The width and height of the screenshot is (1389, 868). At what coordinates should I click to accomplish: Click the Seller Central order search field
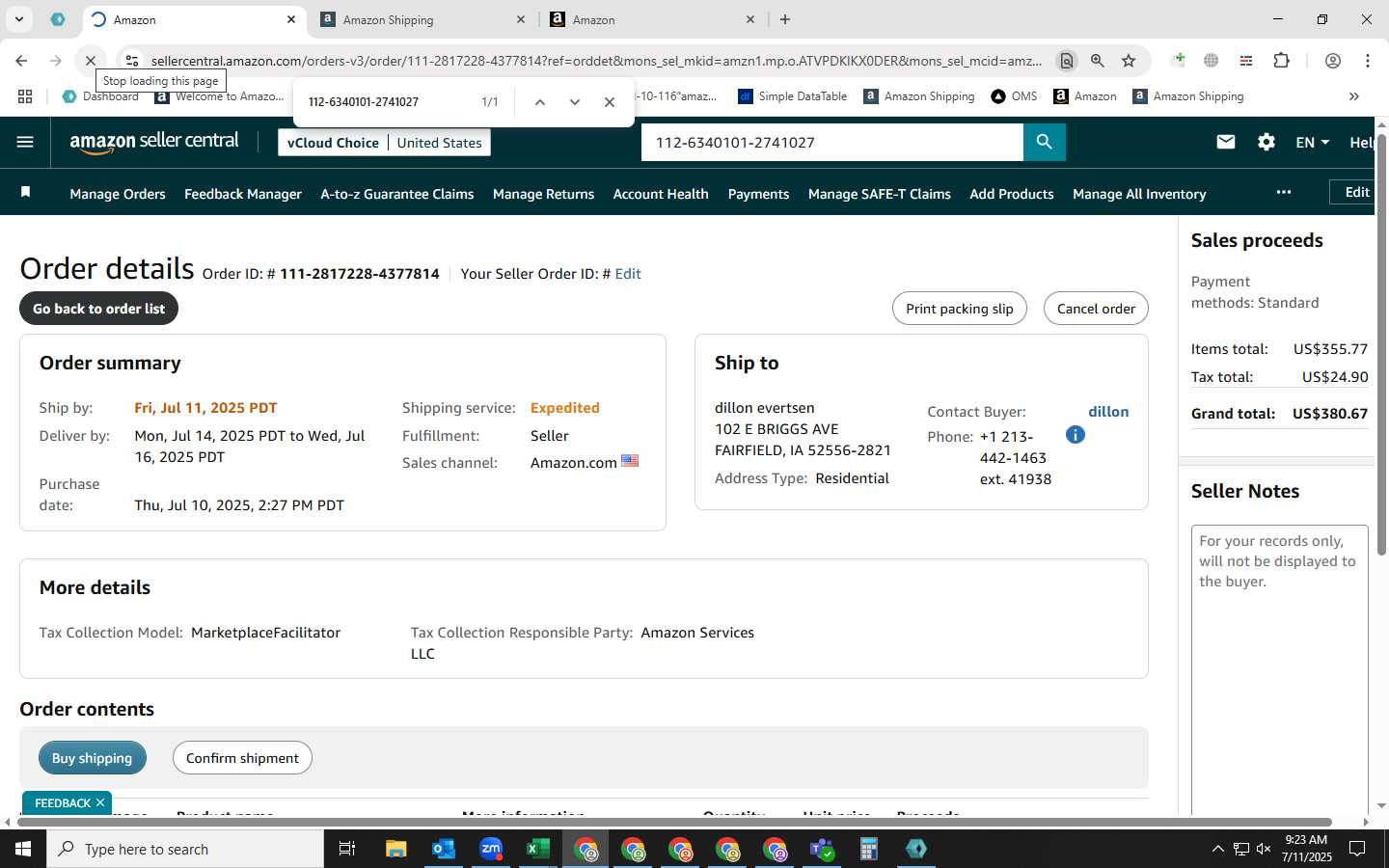tap(831, 142)
